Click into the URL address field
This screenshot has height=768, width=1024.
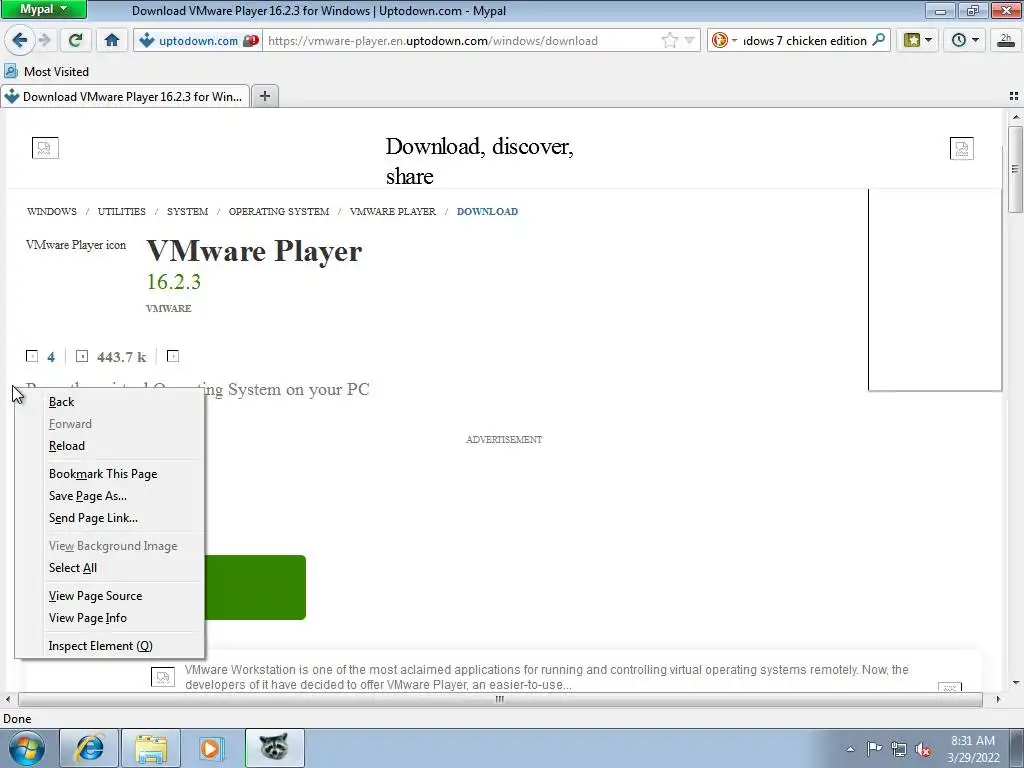tap(460, 40)
